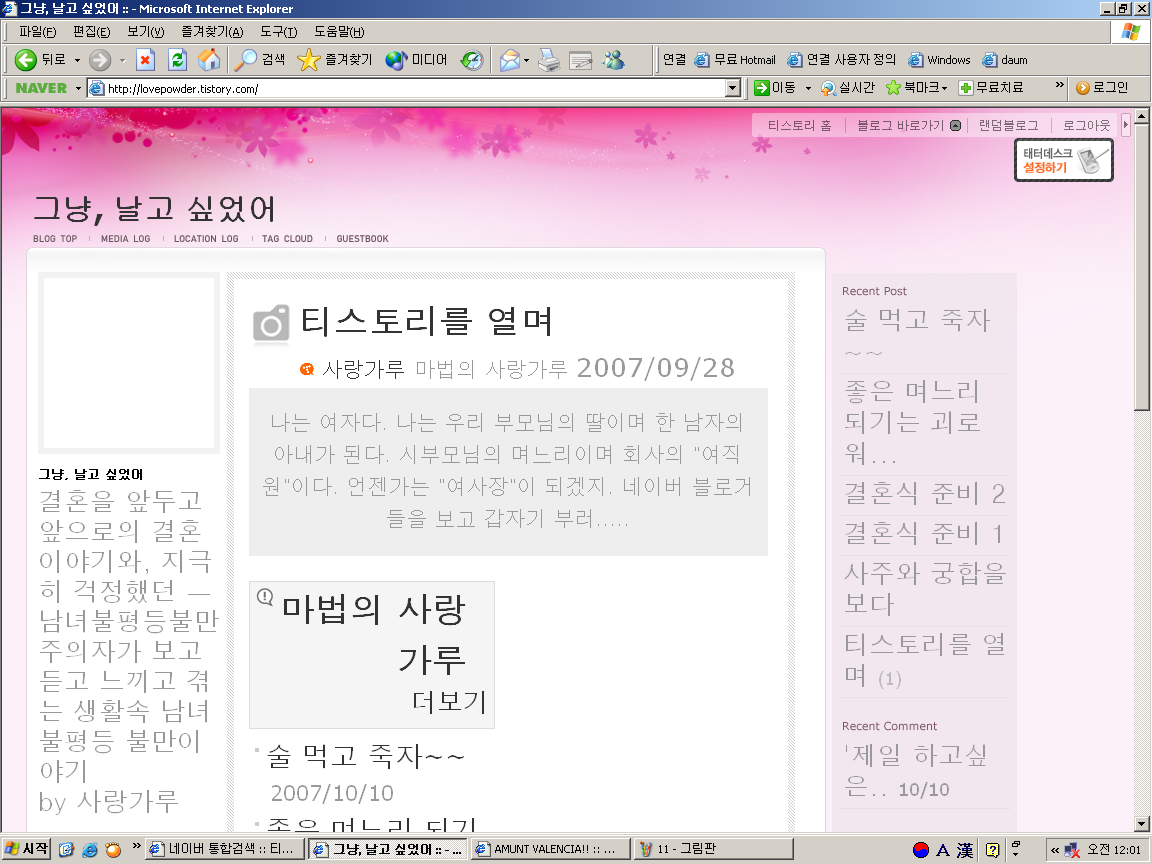The height and width of the screenshot is (864, 1152).
Task: Click the 태터데스크 설정하기 badge
Action: (x=1064, y=160)
